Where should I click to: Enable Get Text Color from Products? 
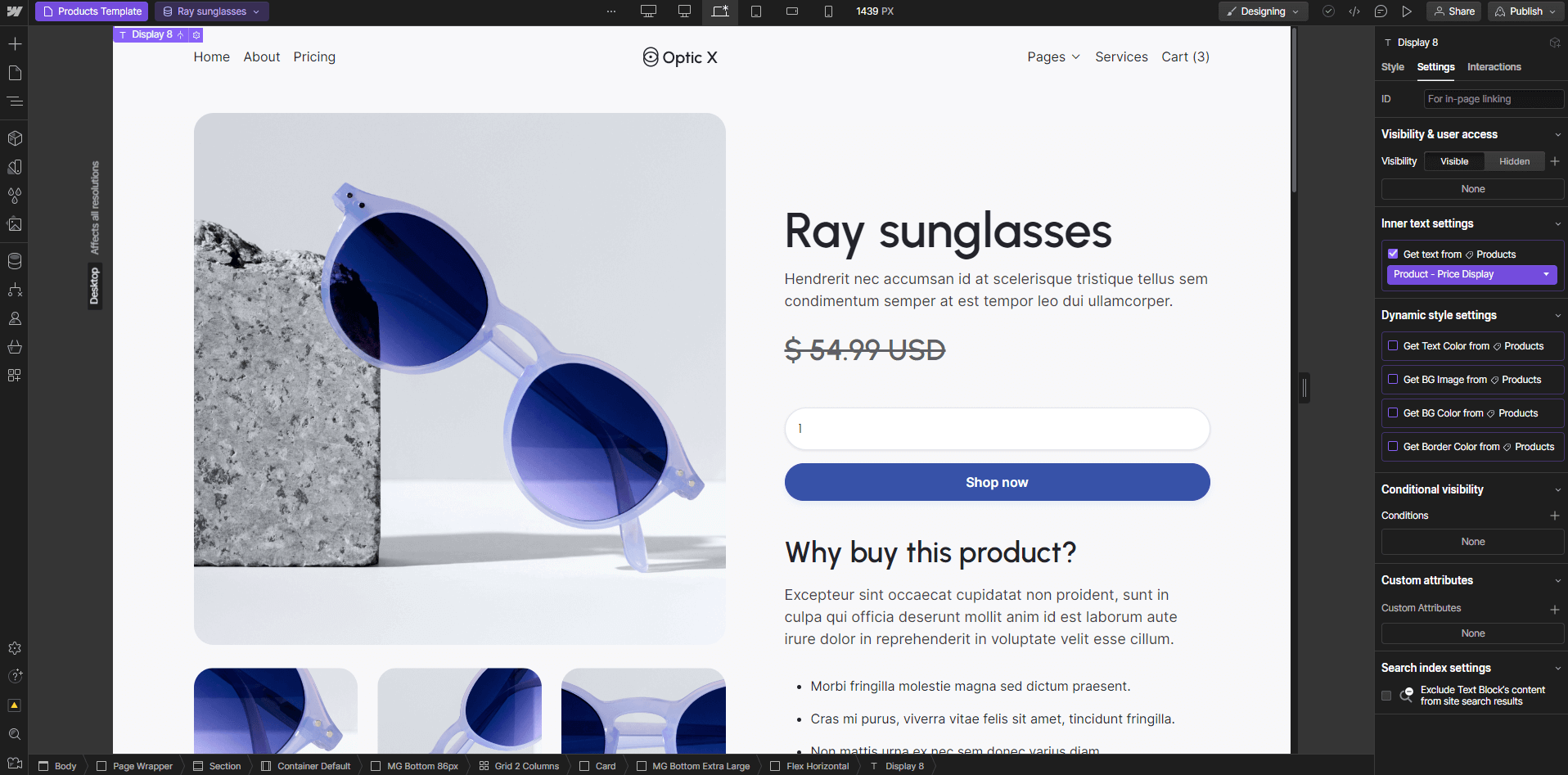tap(1393, 345)
